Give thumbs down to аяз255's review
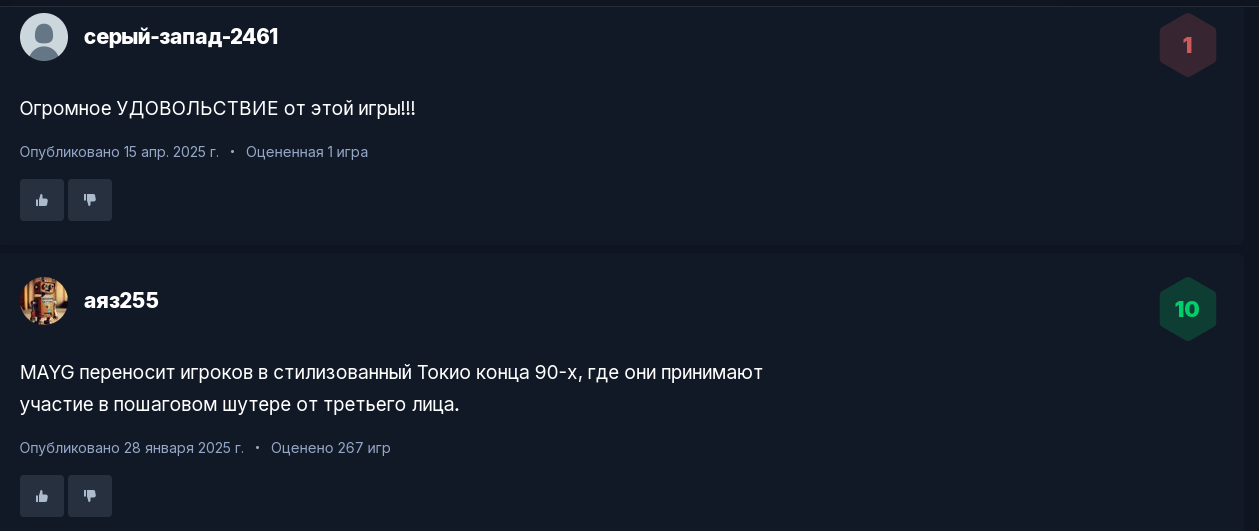The width and height of the screenshot is (1259, 531). (x=90, y=496)
